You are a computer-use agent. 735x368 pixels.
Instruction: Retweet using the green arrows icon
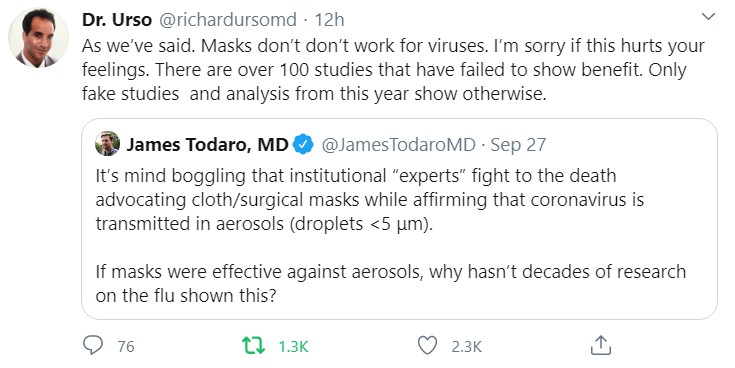(254, 346)
